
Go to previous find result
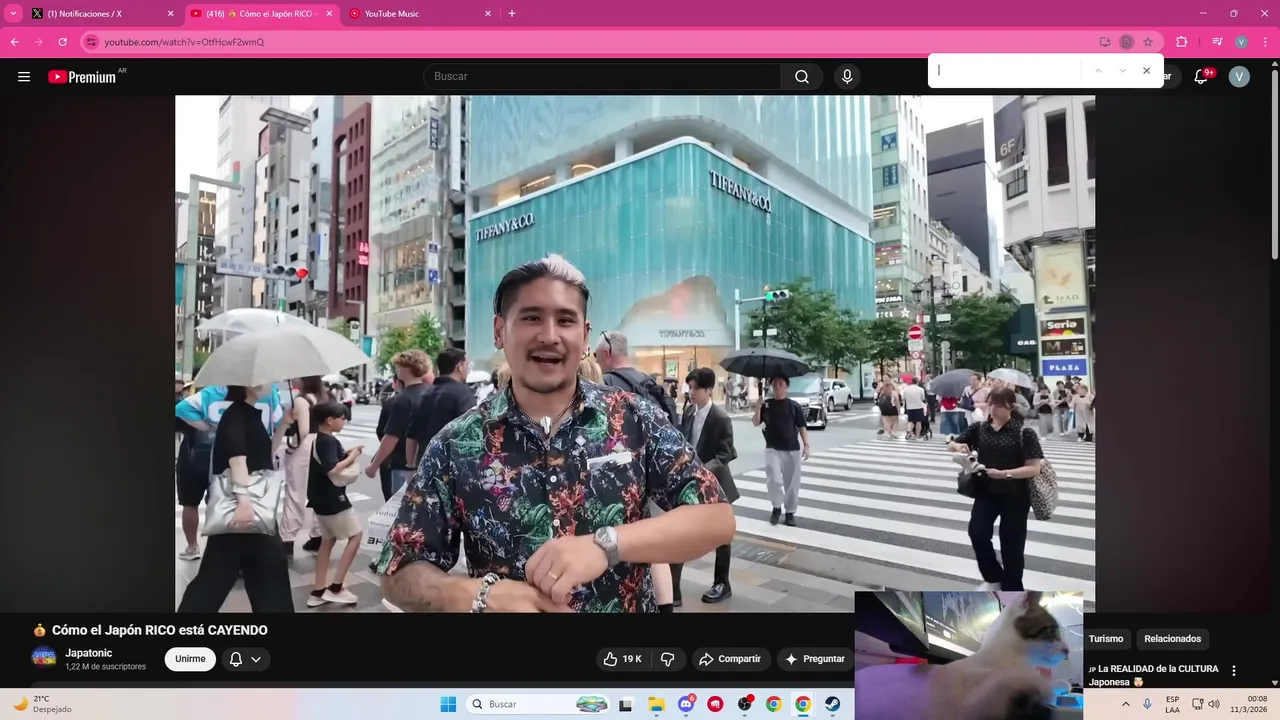(1098, 71)
